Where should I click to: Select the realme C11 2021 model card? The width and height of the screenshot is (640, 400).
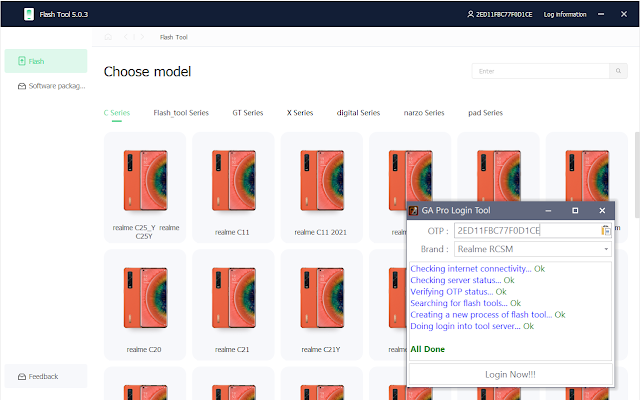pos(322,187)
